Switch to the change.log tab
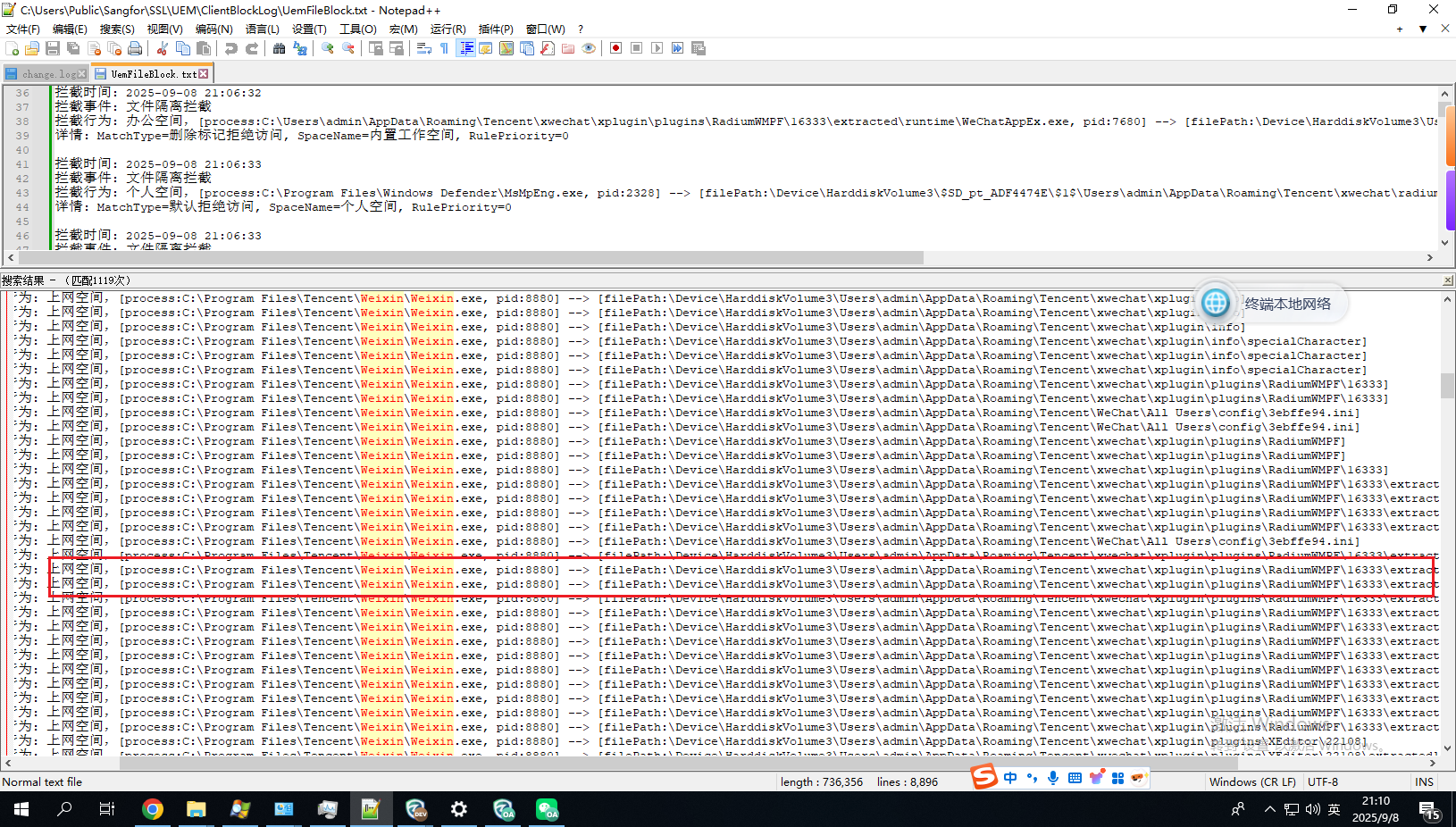Image resolution: width=1456 pixels, height=827 pixels. pos(47,74)
